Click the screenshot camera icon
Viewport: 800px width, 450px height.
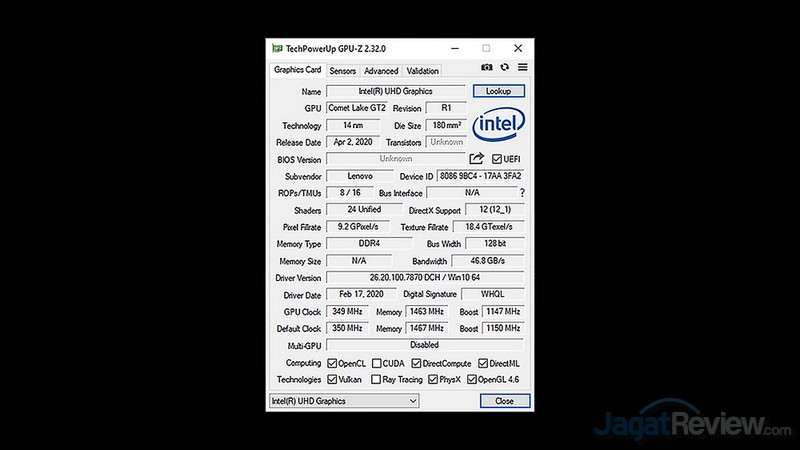click(487, 68)
